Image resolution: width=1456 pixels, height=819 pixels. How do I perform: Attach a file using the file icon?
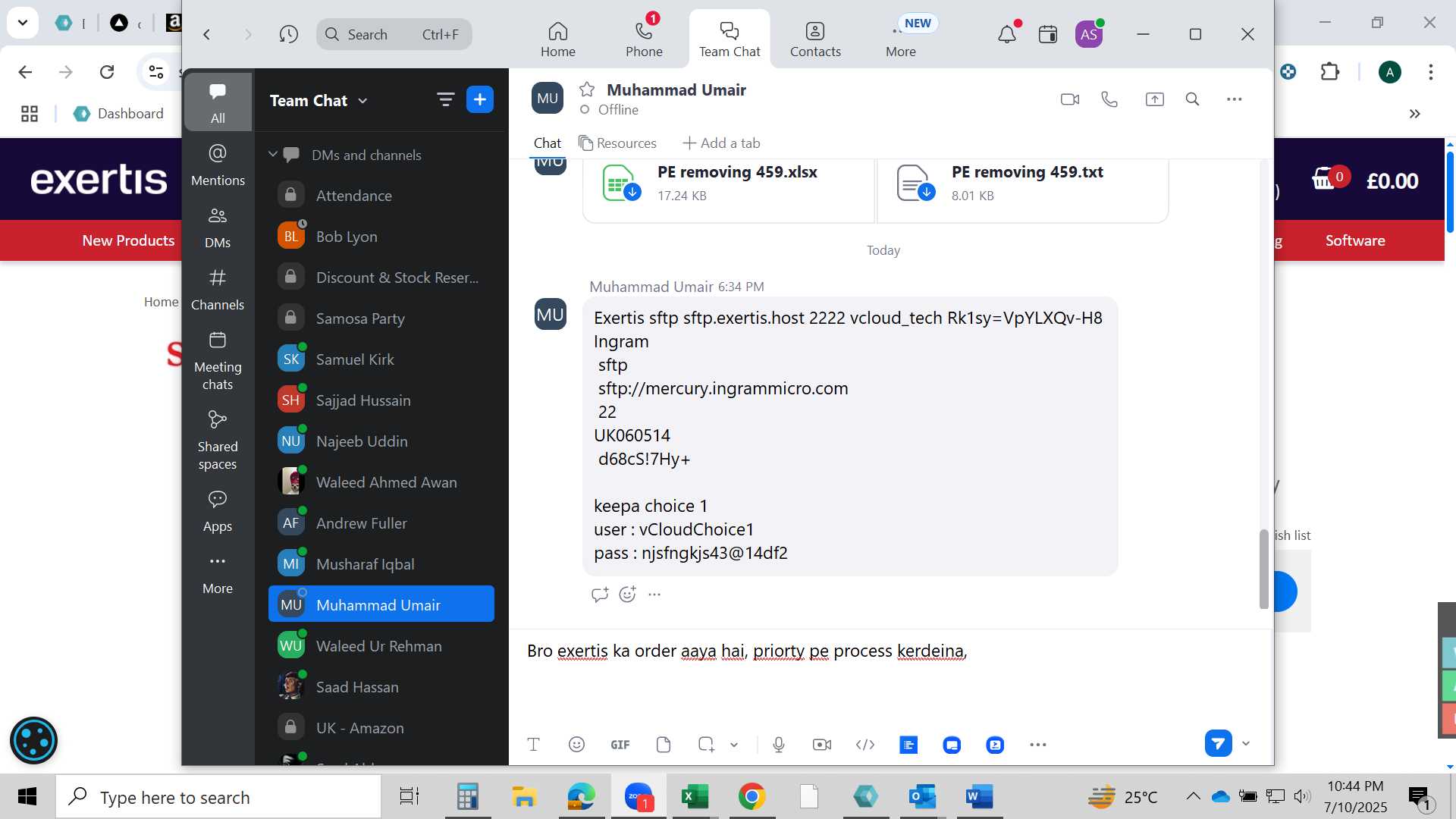pos(664,745)
